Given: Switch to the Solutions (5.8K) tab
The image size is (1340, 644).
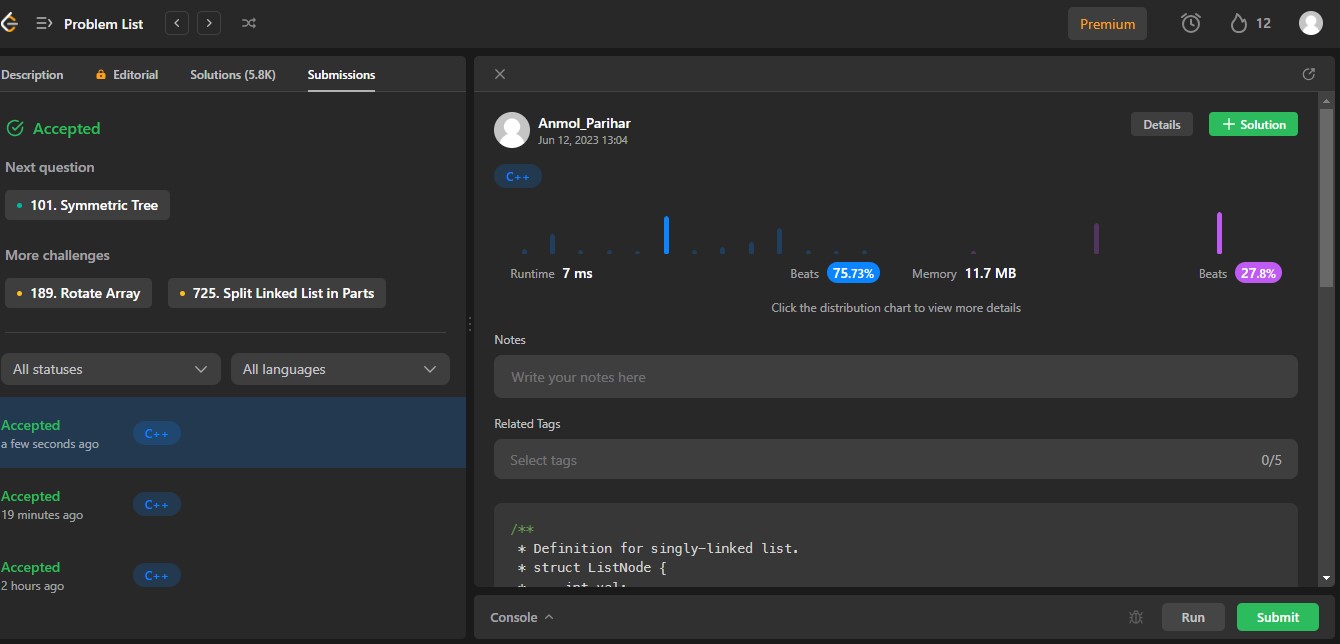Looking at the screenshot, I should point(233,75).
